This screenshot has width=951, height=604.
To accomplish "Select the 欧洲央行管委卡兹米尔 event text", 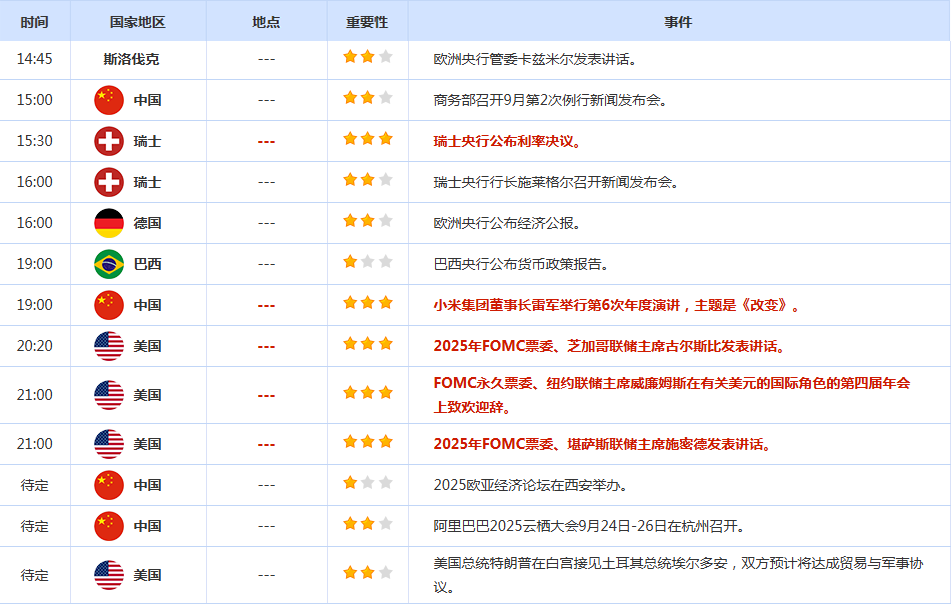I will 535,59.
